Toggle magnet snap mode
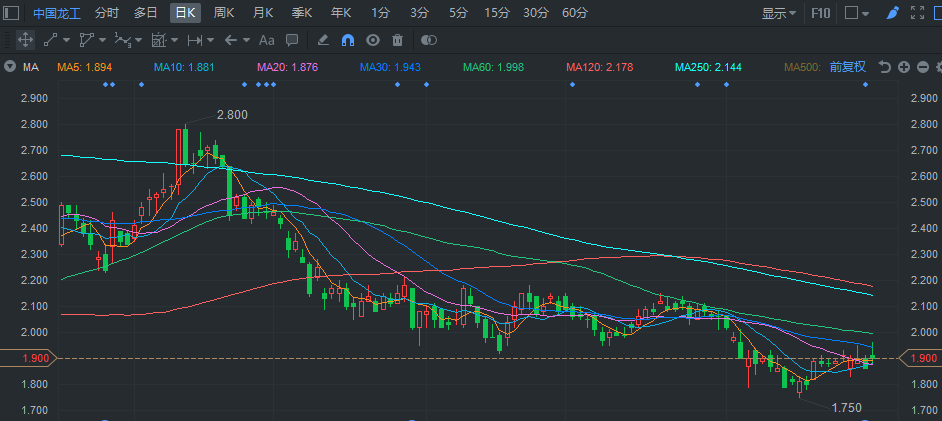The height and width of the screenshot is (421, 942). click(348, 40)
